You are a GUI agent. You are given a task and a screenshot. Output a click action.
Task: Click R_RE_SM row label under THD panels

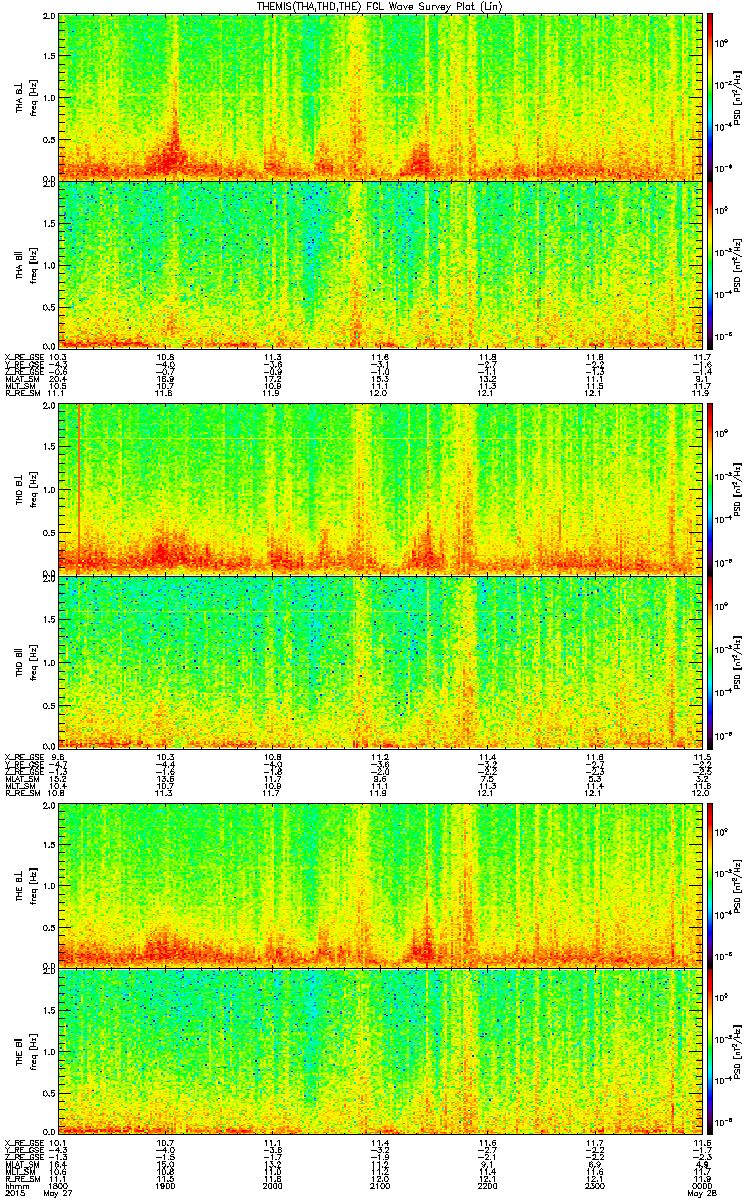[22, 792]
